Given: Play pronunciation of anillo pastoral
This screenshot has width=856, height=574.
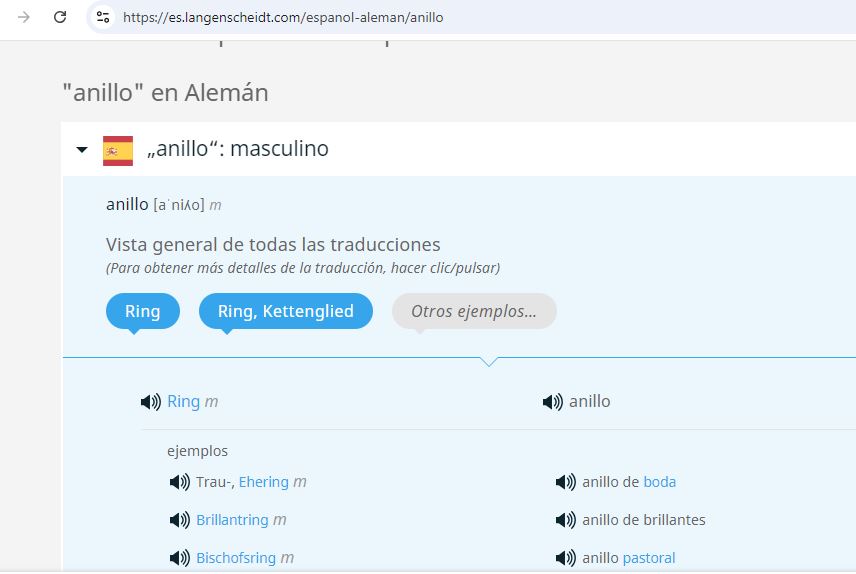Looking at the screenshot, I should [x=565, y=558].
